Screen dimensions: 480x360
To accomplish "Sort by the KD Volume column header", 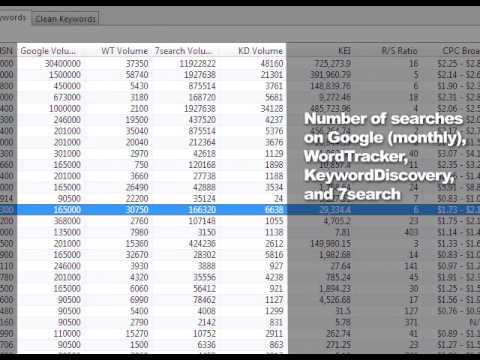I will click(x=260, y=51).
